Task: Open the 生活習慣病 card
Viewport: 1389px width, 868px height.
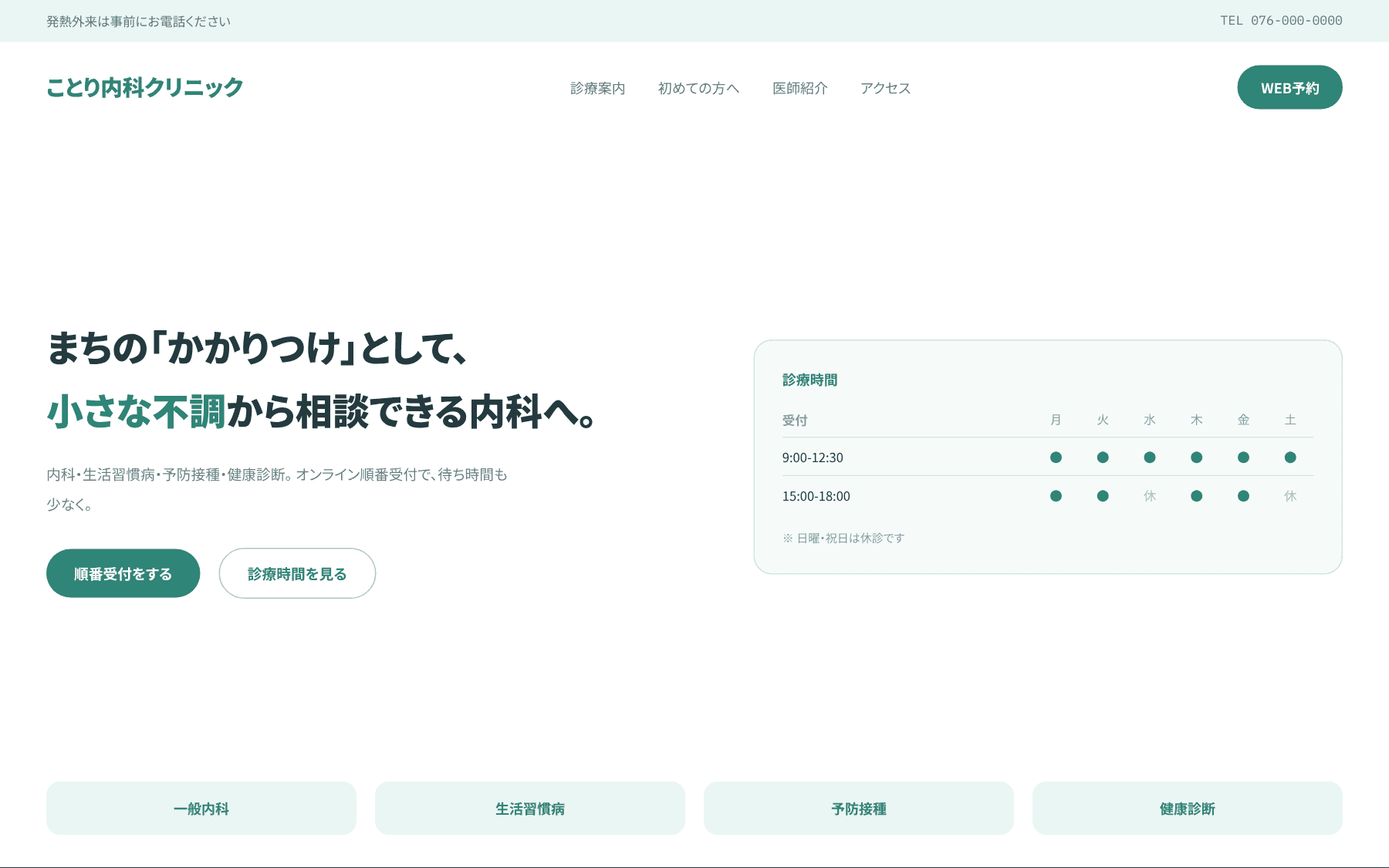Action: pos(530,809)
